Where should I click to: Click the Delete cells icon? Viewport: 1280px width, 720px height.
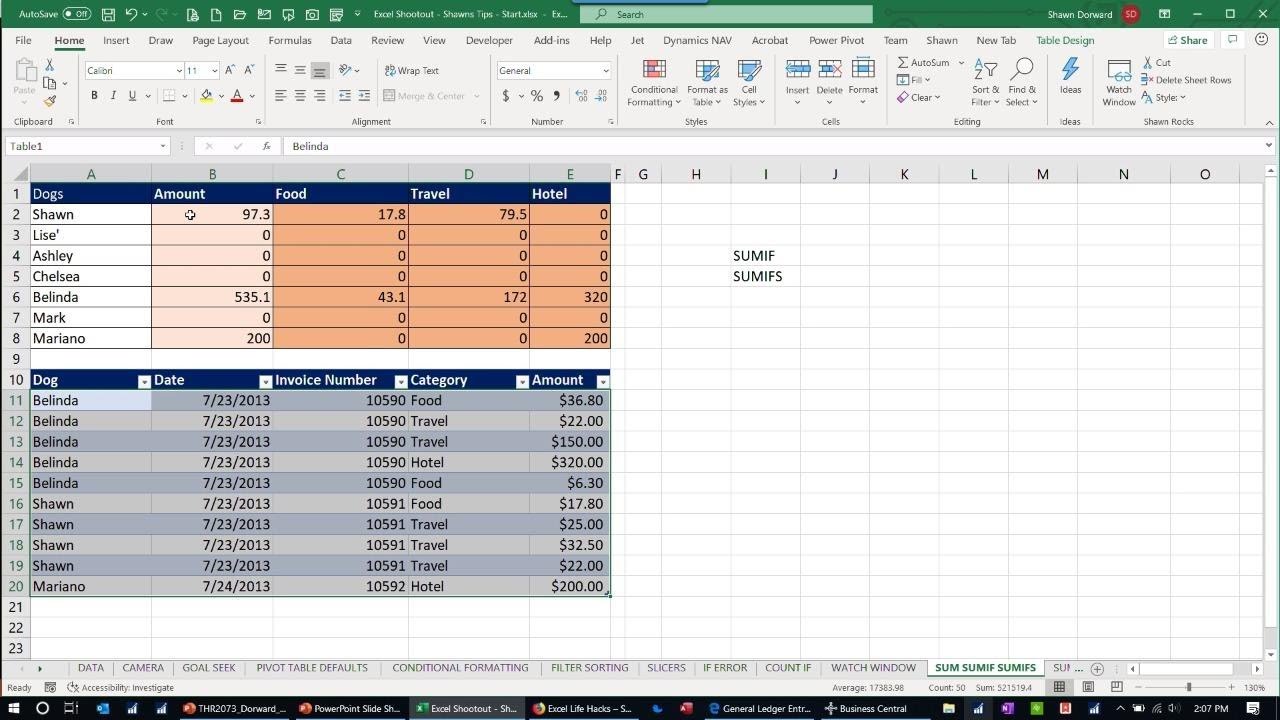829,70
